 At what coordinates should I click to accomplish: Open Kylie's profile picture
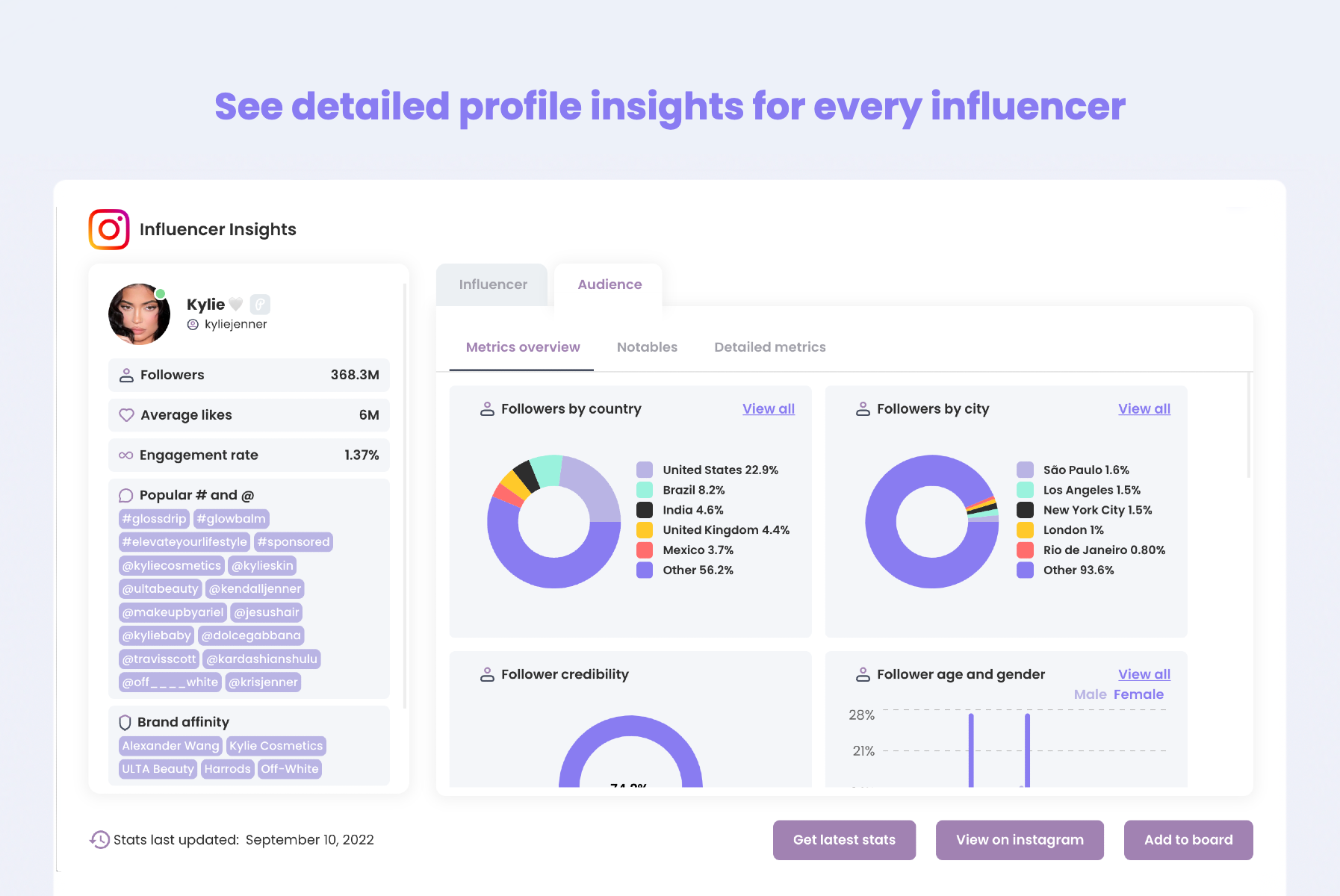pos(139,314)
